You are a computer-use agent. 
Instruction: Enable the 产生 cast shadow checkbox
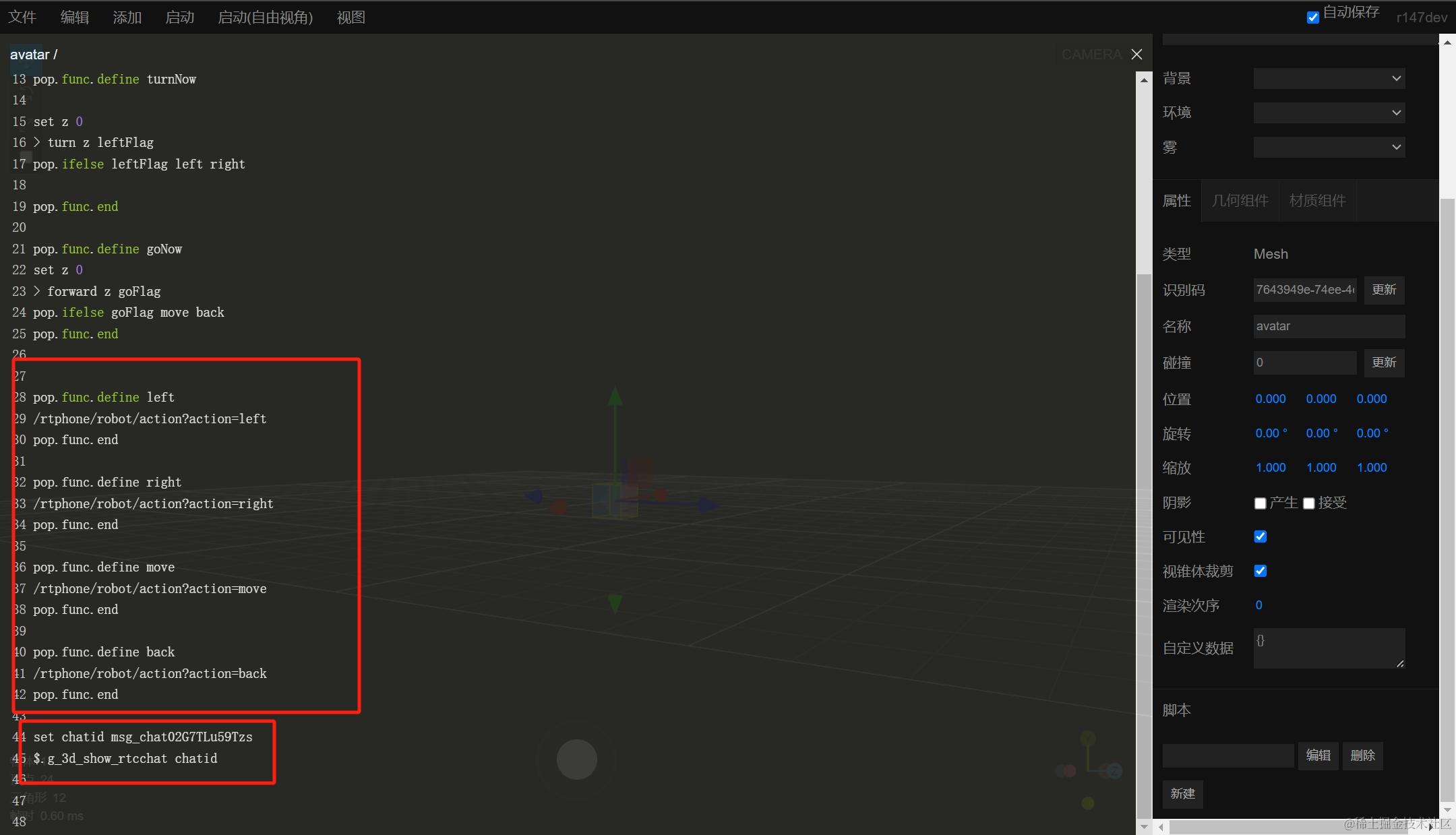[1260, 503]
